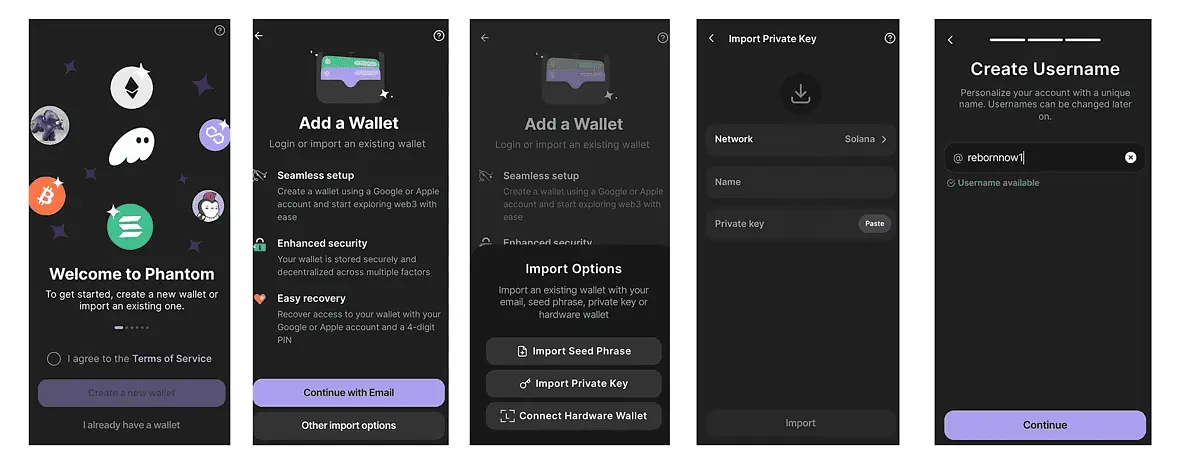Tap the Solana coin icon
This screenshot has height=474, width=1200.
[x=130, y=226]
